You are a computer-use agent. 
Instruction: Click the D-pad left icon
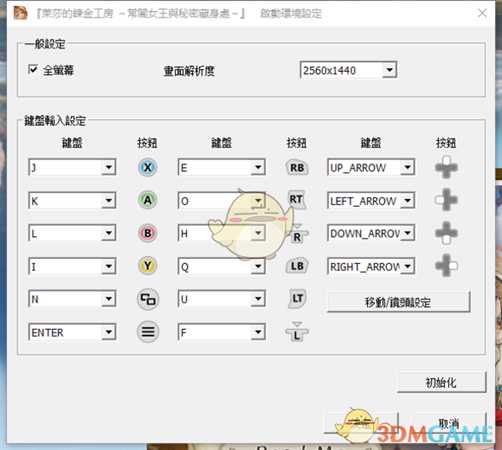(446, 200)
